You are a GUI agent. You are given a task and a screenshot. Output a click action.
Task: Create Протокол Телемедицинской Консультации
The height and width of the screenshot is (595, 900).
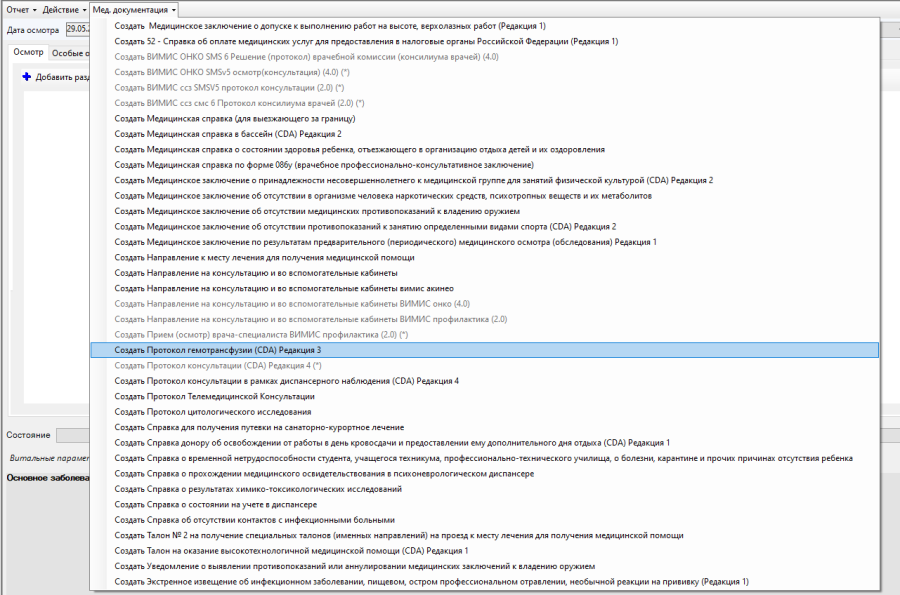(x=485, y=397)
